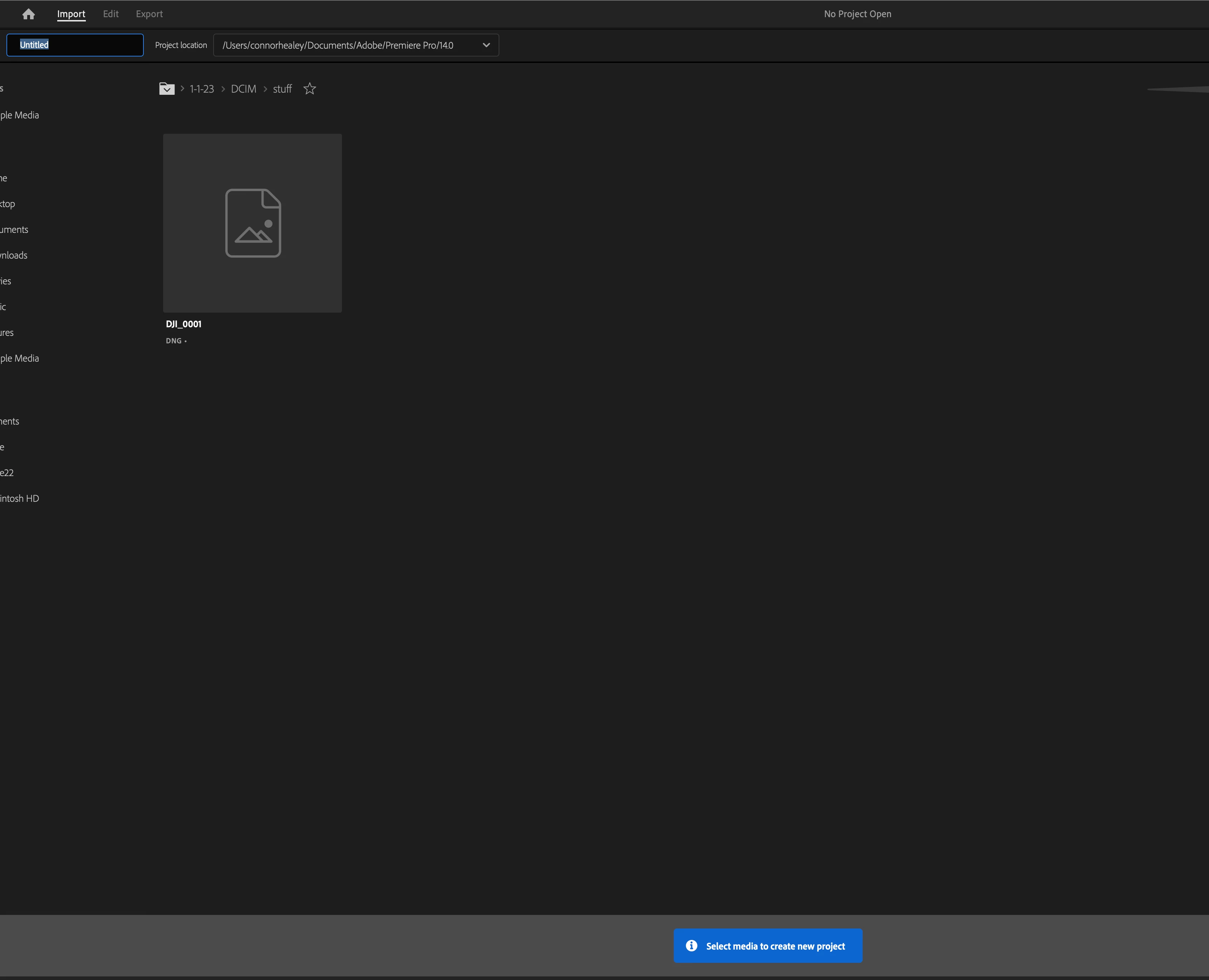Image resolution: width=1209 pixels, height=980 pixels.
Task: Select Macintosh HD in the sidebar
Action: [20, 499]
